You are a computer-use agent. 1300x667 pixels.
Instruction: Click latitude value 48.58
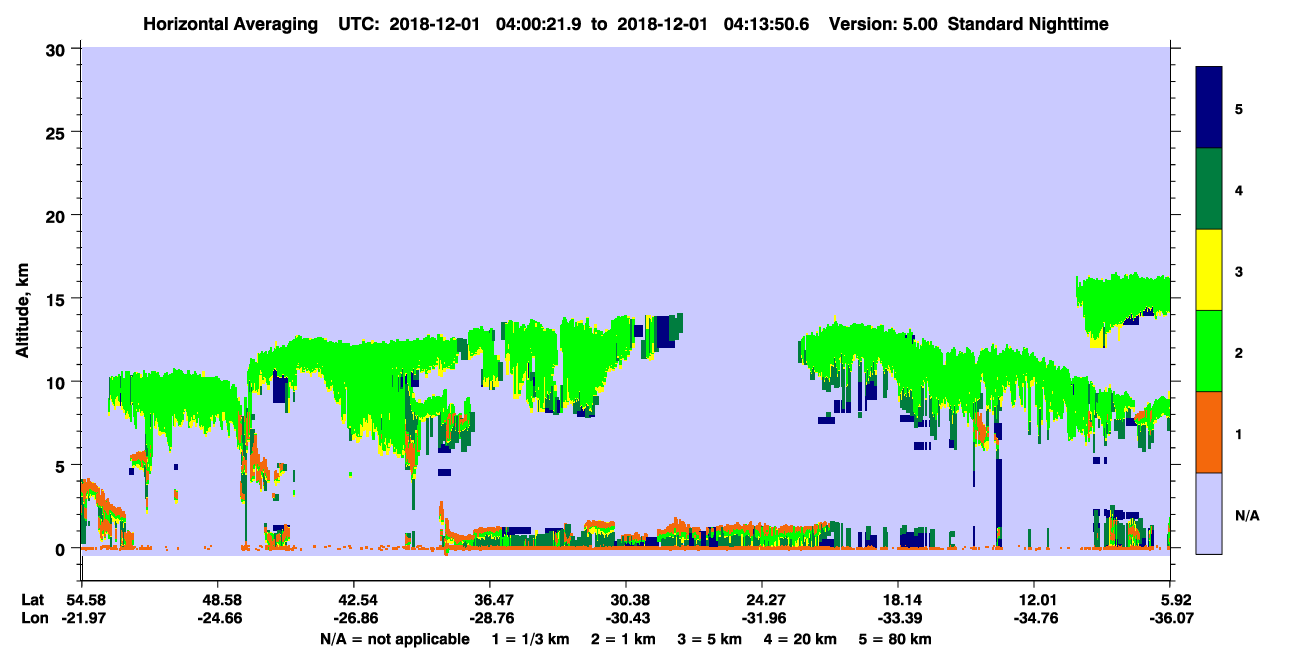[218, 600]
